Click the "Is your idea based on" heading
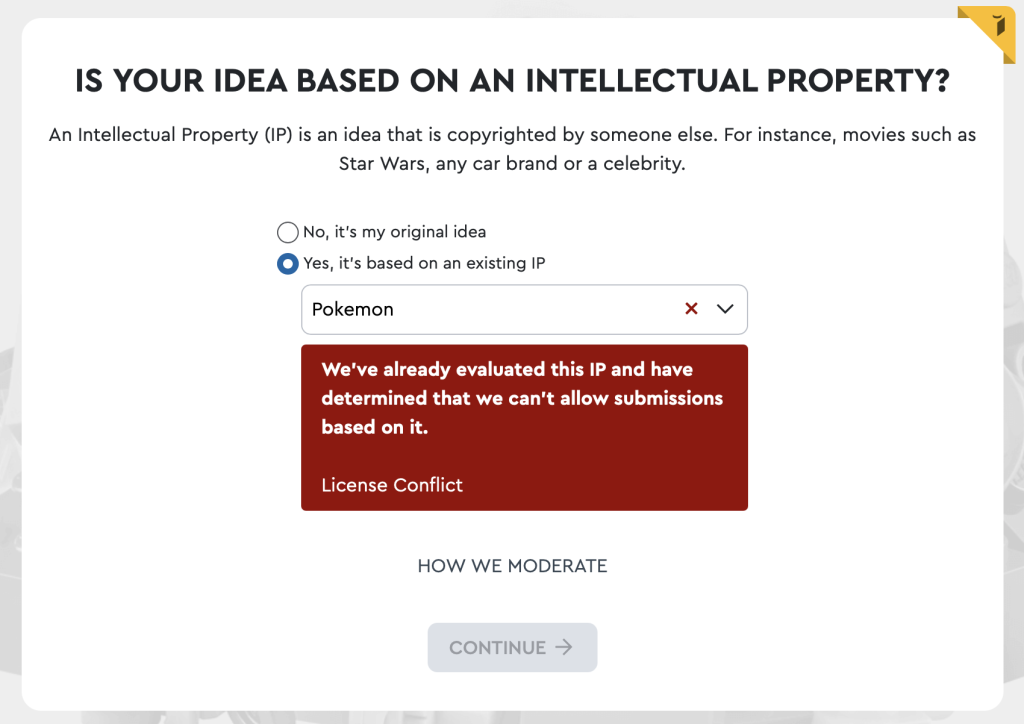The height and width of the screenshot is (724, 1024). click(x=512, y=82)
